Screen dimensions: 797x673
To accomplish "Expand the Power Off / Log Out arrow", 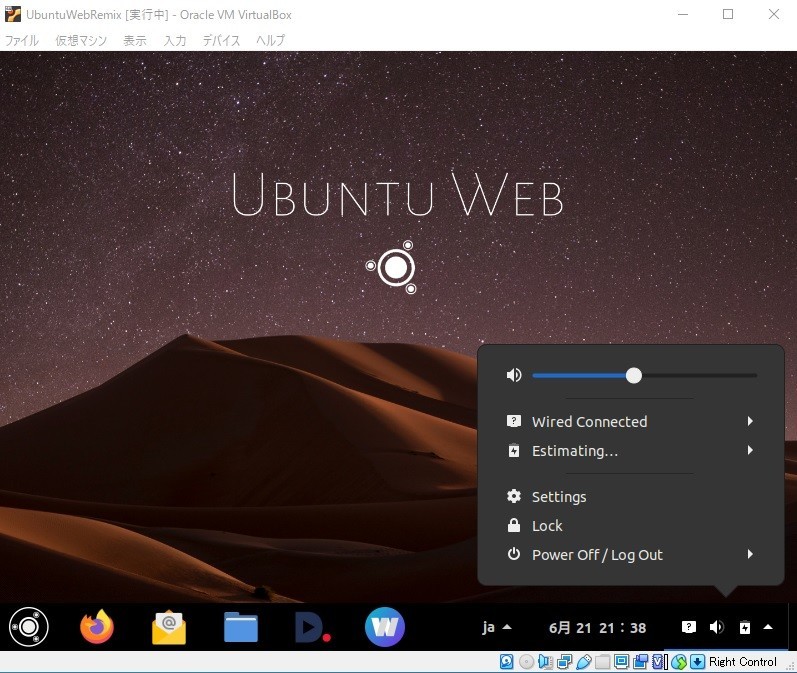I will [x=750, y=554].
